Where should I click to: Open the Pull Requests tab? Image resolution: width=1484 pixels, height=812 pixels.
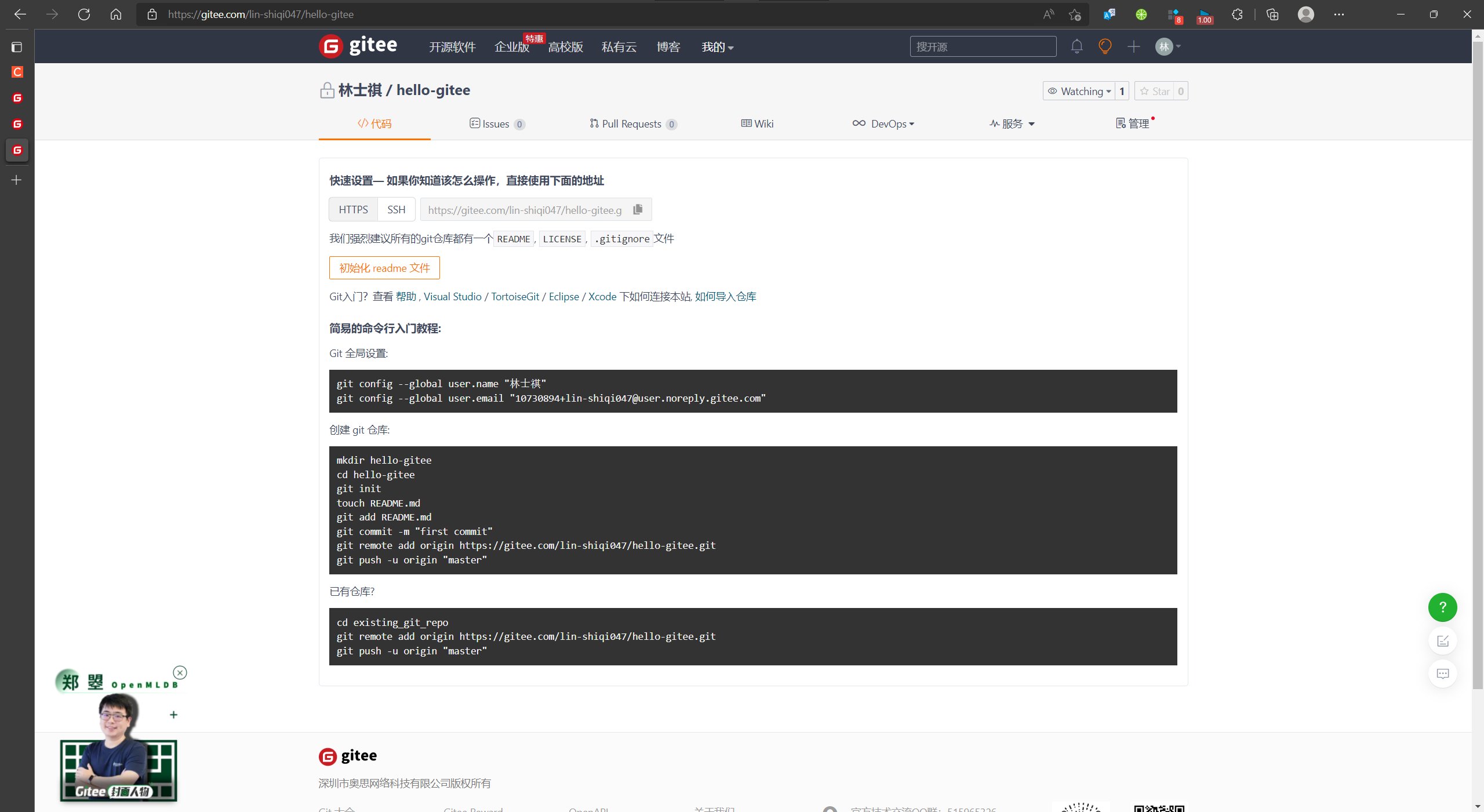pos(632,123)
